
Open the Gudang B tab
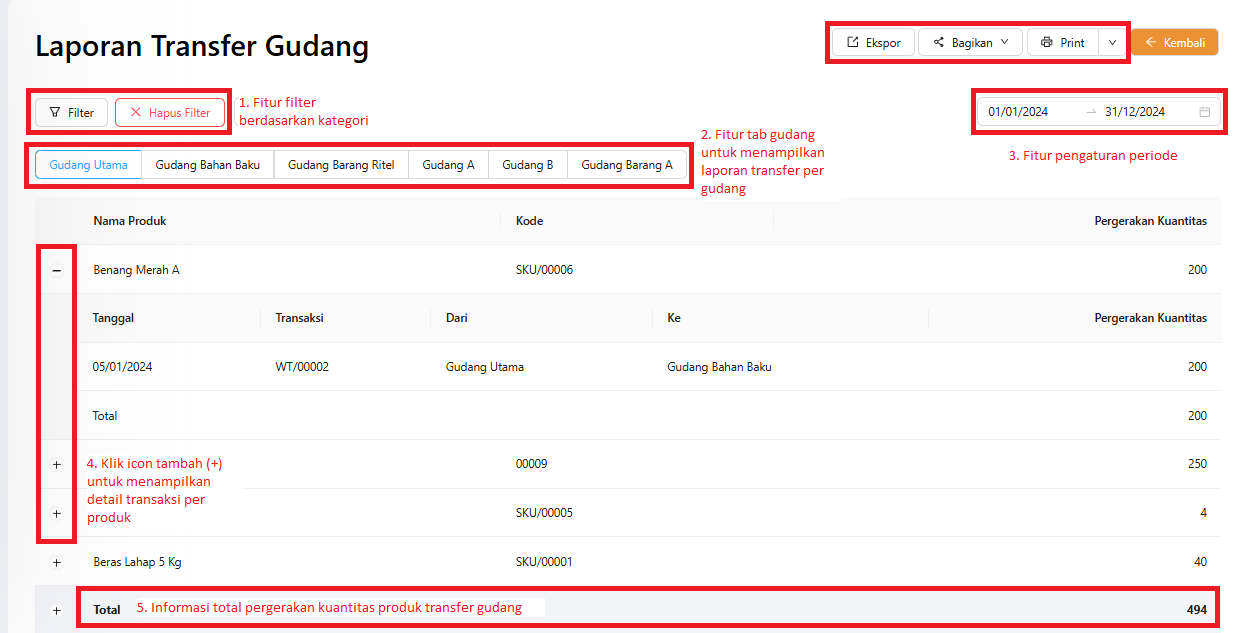pos(527,165)
